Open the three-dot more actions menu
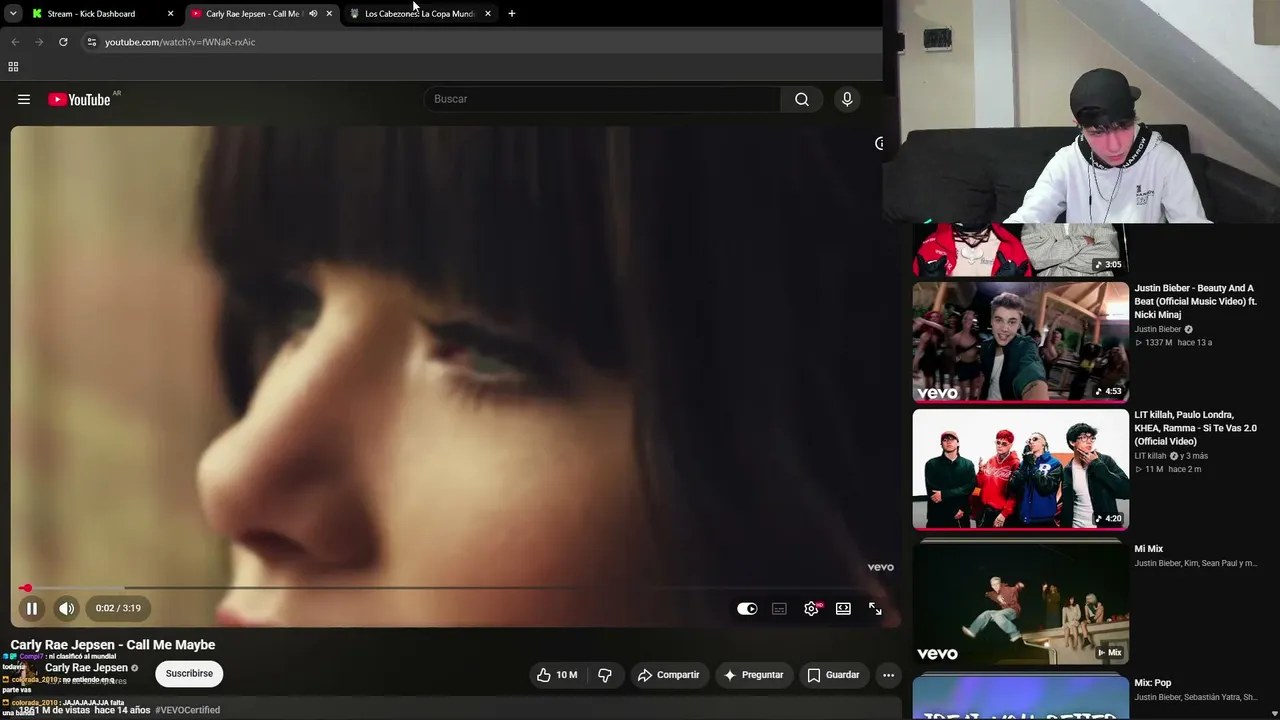The height and width of the screenshot is (720, 1280). tap(888, 675)
